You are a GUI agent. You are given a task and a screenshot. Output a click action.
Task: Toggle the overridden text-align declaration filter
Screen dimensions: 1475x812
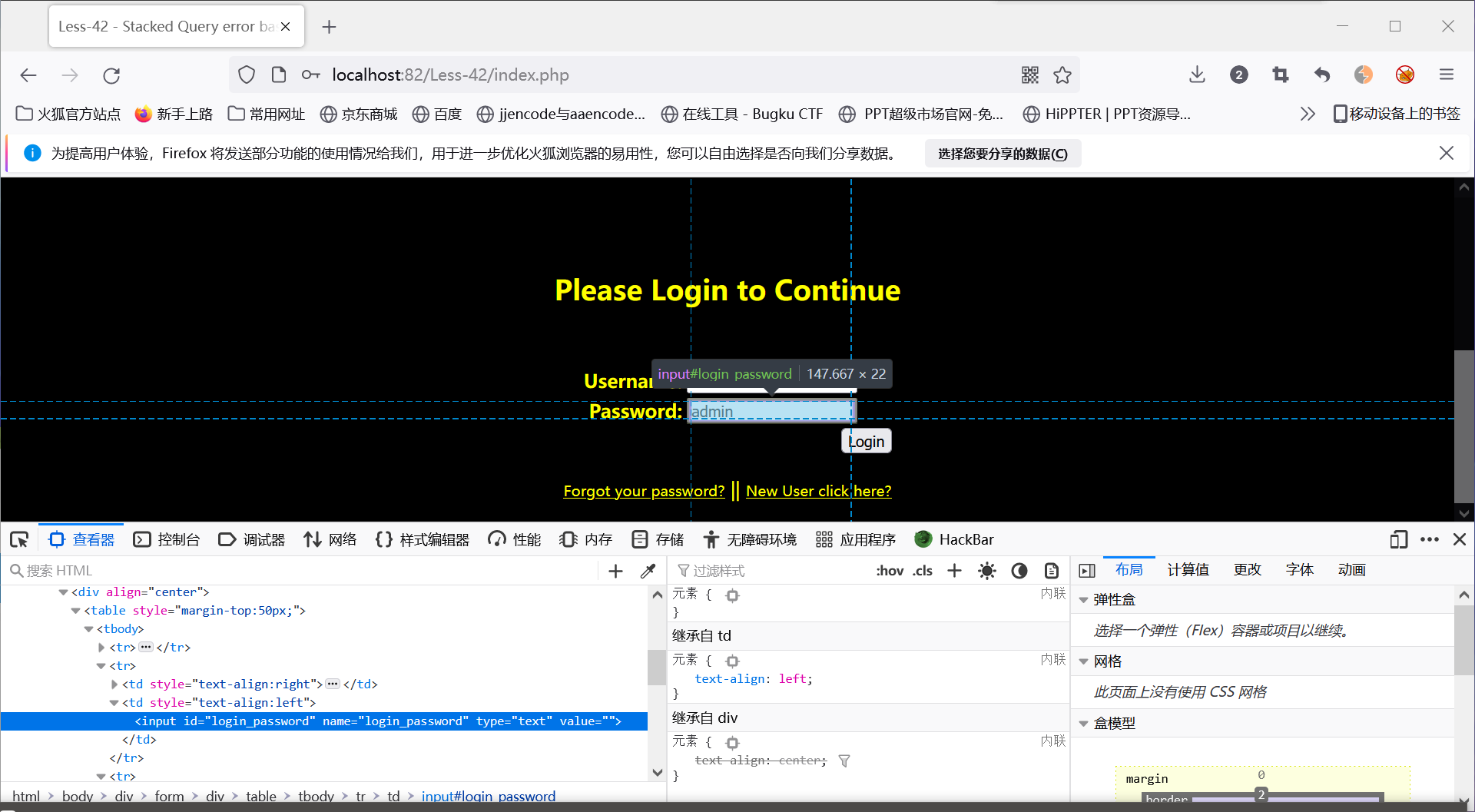click(x=844, y=761)
